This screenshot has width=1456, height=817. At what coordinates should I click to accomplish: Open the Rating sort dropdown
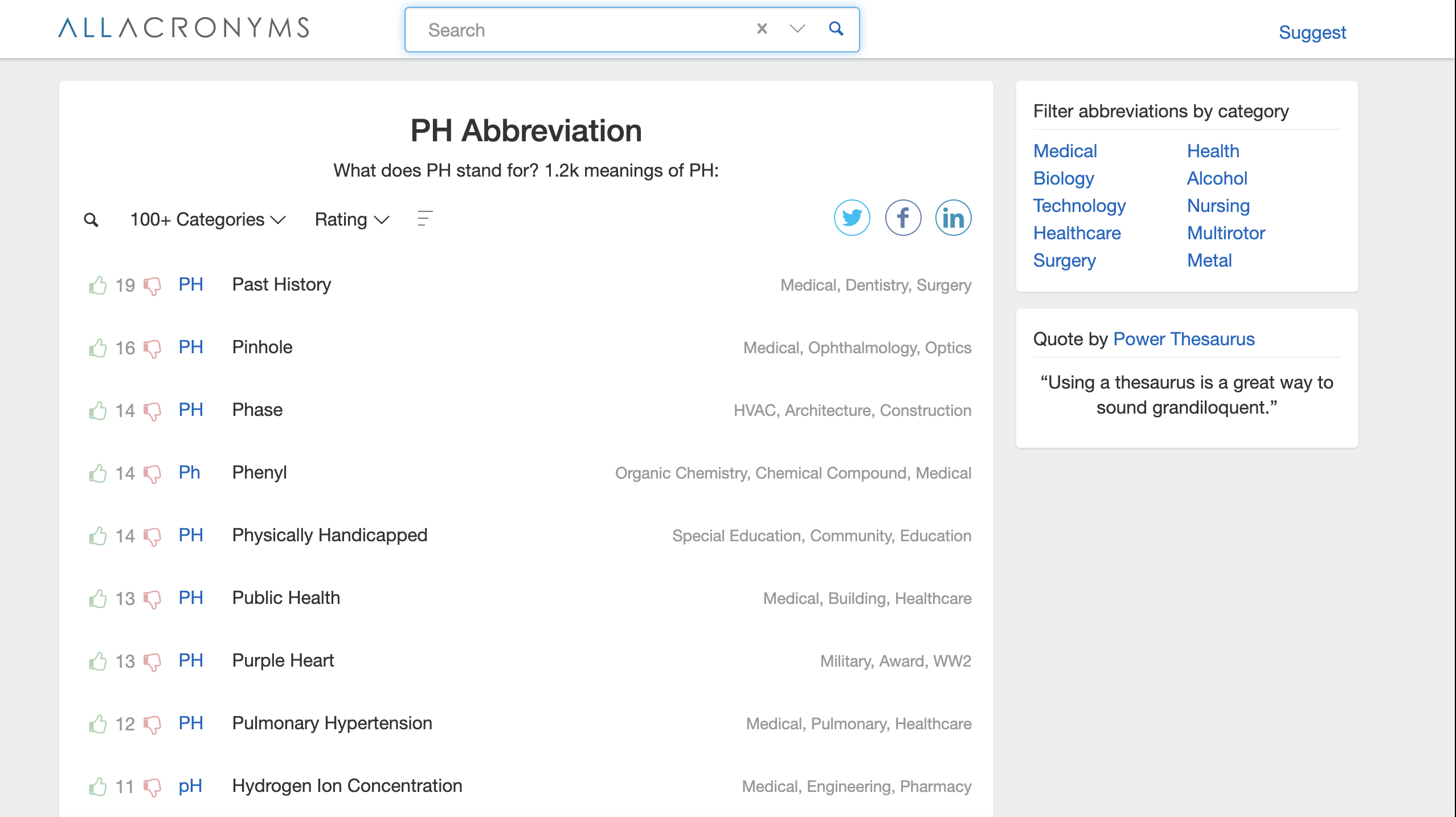351,220
